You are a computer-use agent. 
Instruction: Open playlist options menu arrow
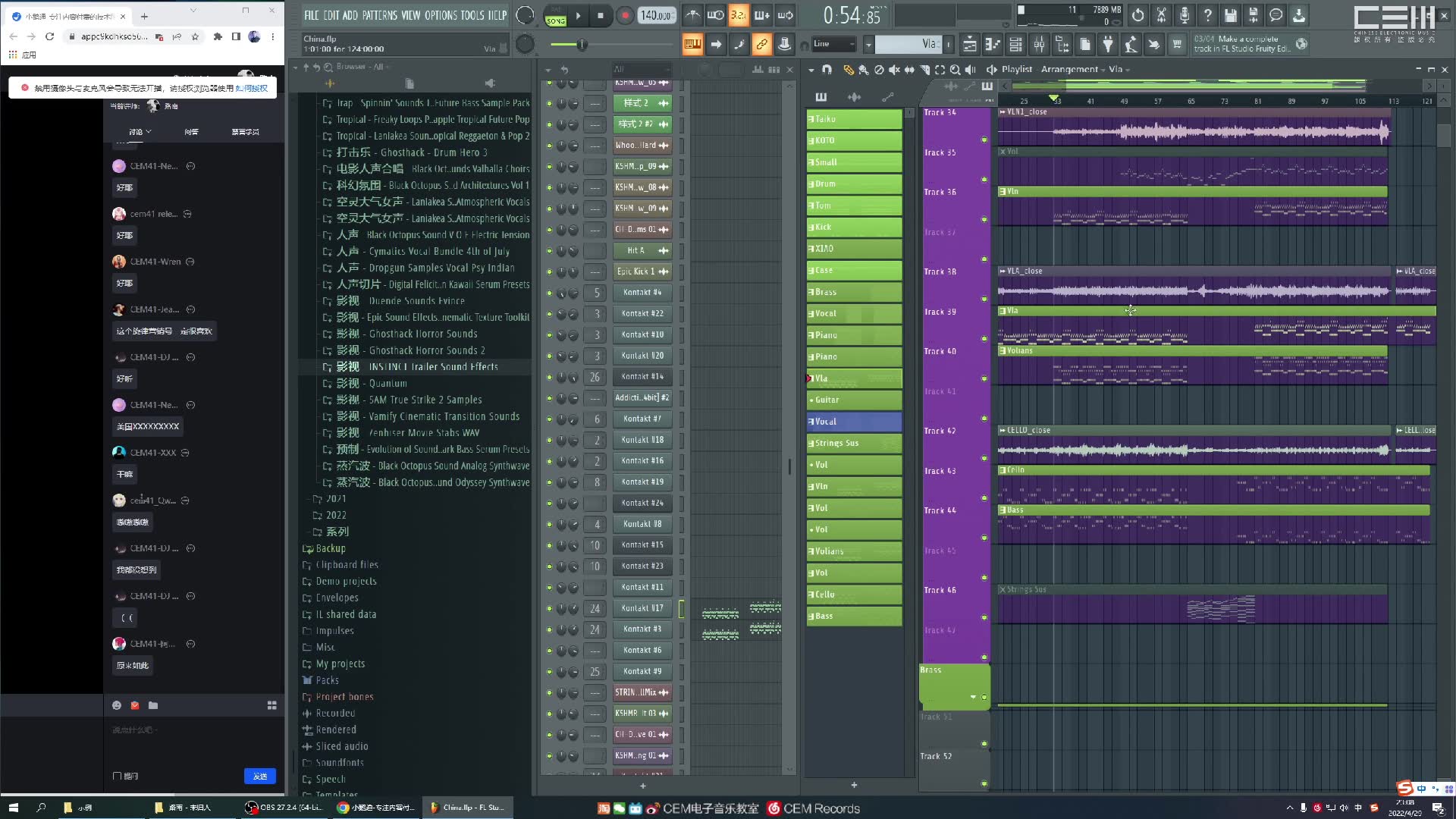[x=811, y=70]
